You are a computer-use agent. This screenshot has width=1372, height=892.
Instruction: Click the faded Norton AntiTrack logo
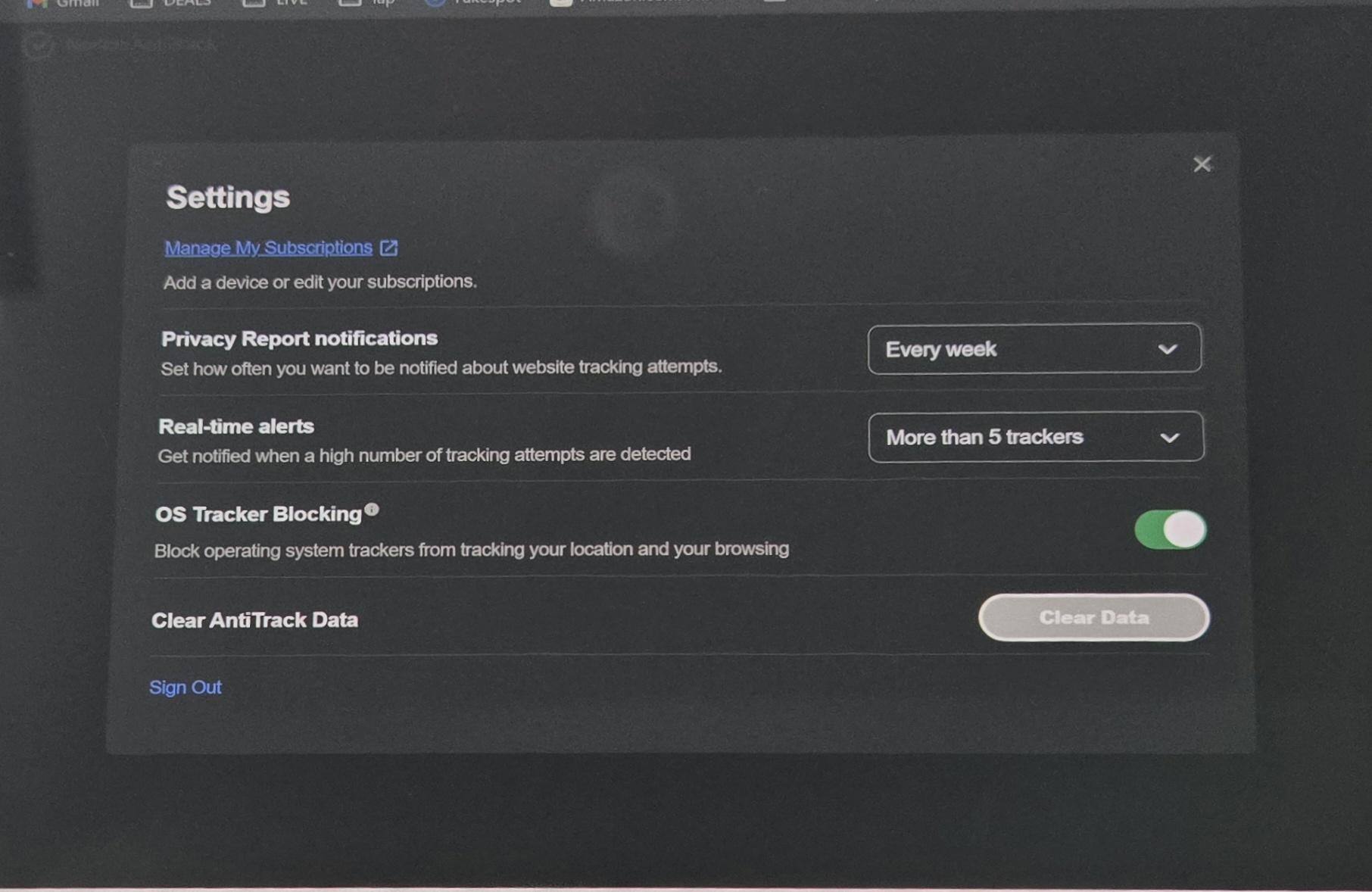coord(38,45)
